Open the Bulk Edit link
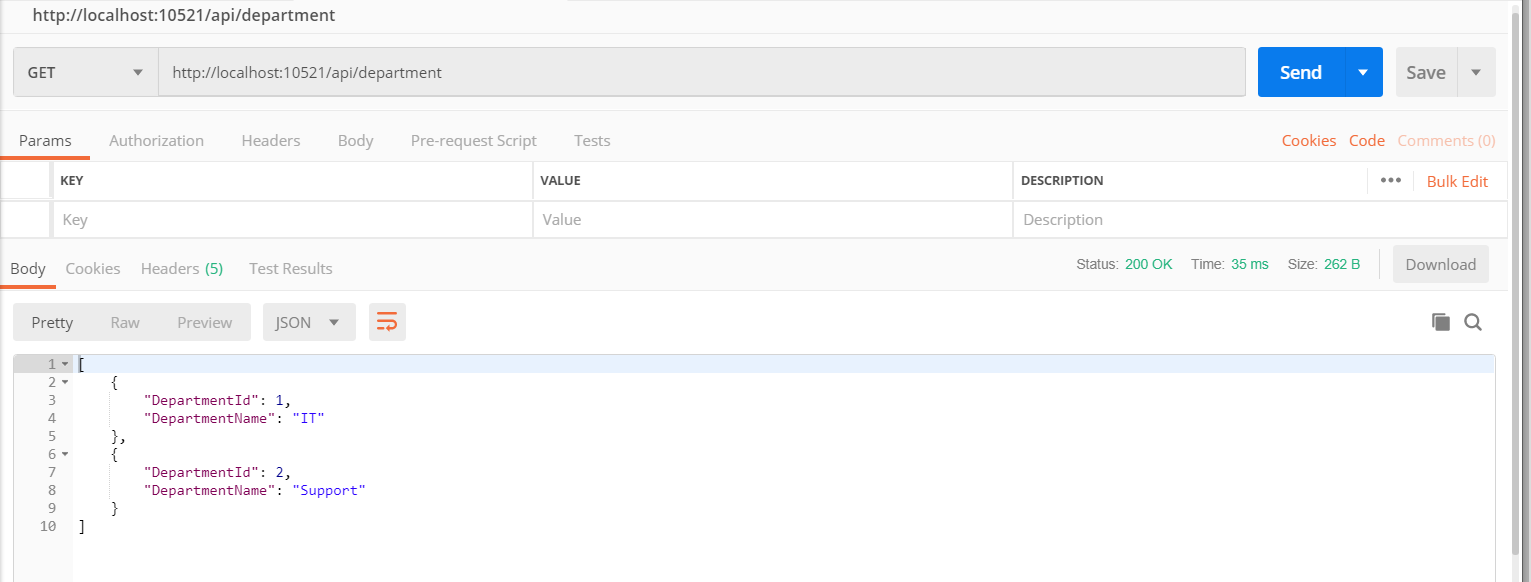 tap(1457, 181)
